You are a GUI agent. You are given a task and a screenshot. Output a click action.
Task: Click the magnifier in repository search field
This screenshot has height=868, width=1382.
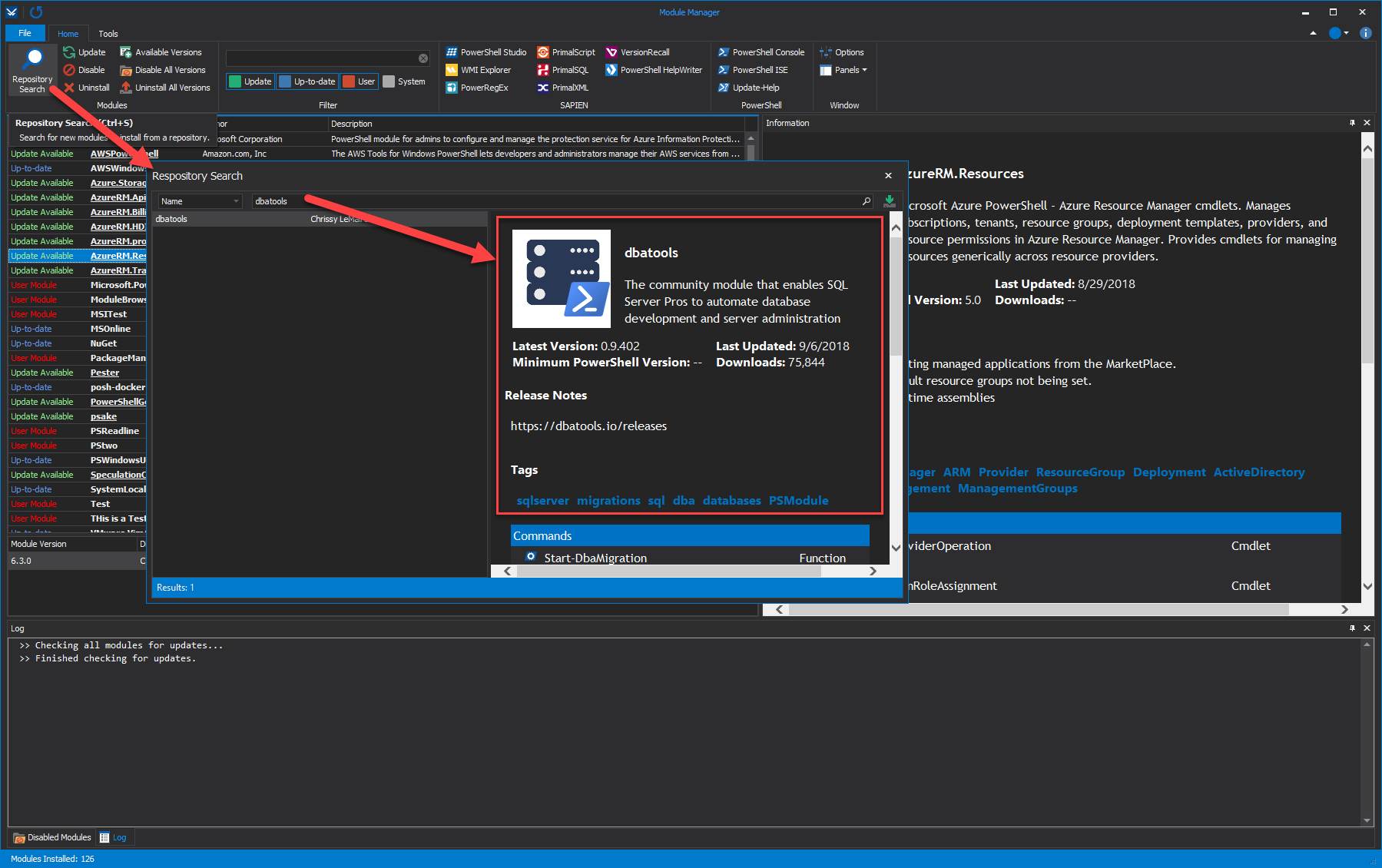[867, 201]
